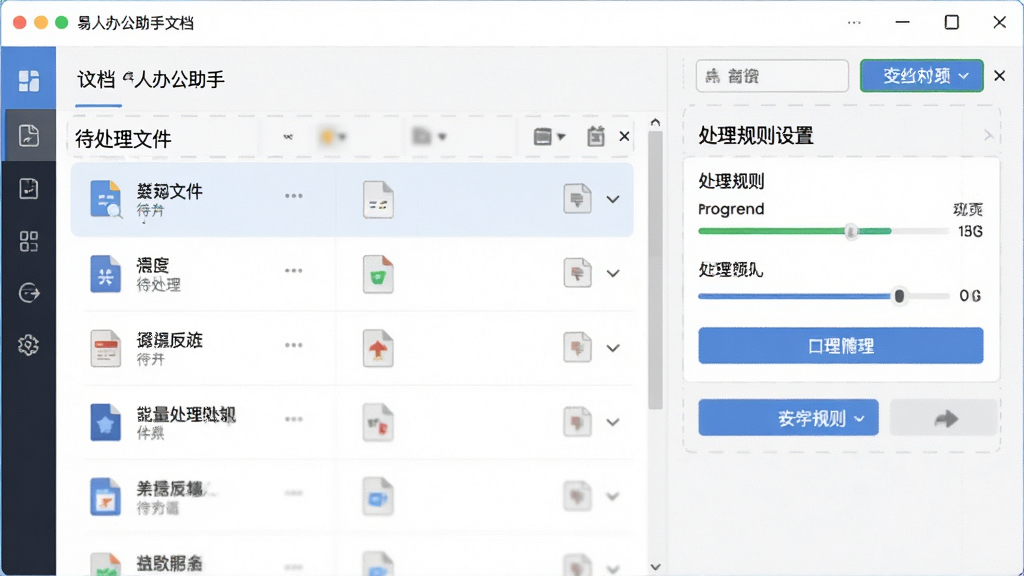Click the 待处理 row's comment note icon
Viewport: 1024px width, 576px height.
click(577, 273)
